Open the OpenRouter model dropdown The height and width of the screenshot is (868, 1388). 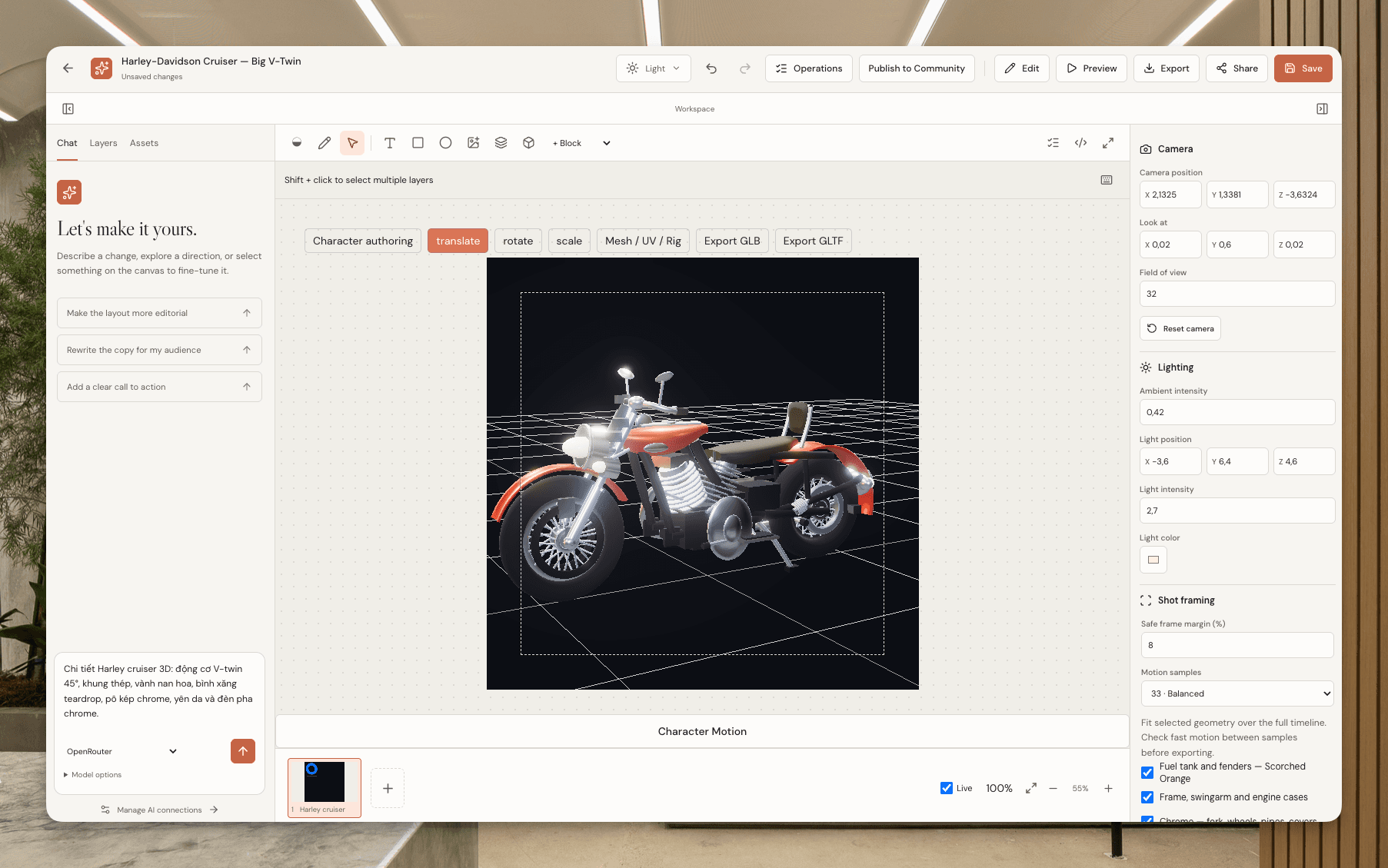pyautogui.click(x=121, y=751)
